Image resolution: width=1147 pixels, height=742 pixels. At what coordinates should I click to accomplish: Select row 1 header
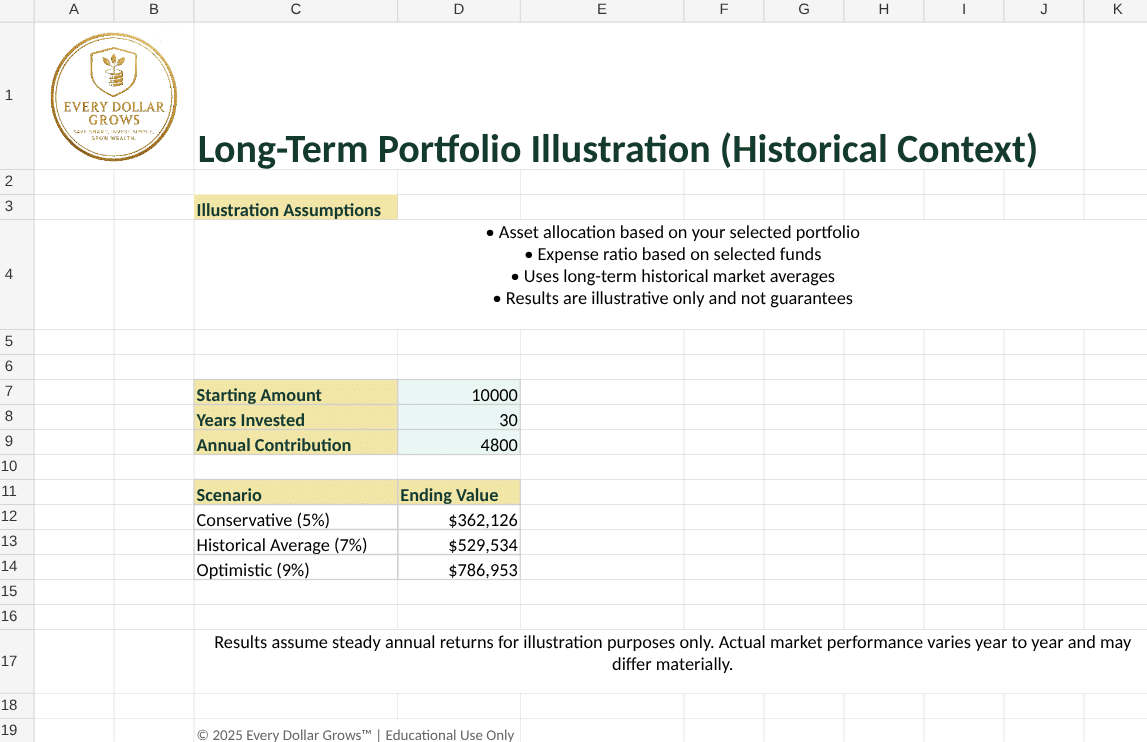point(17,96)
